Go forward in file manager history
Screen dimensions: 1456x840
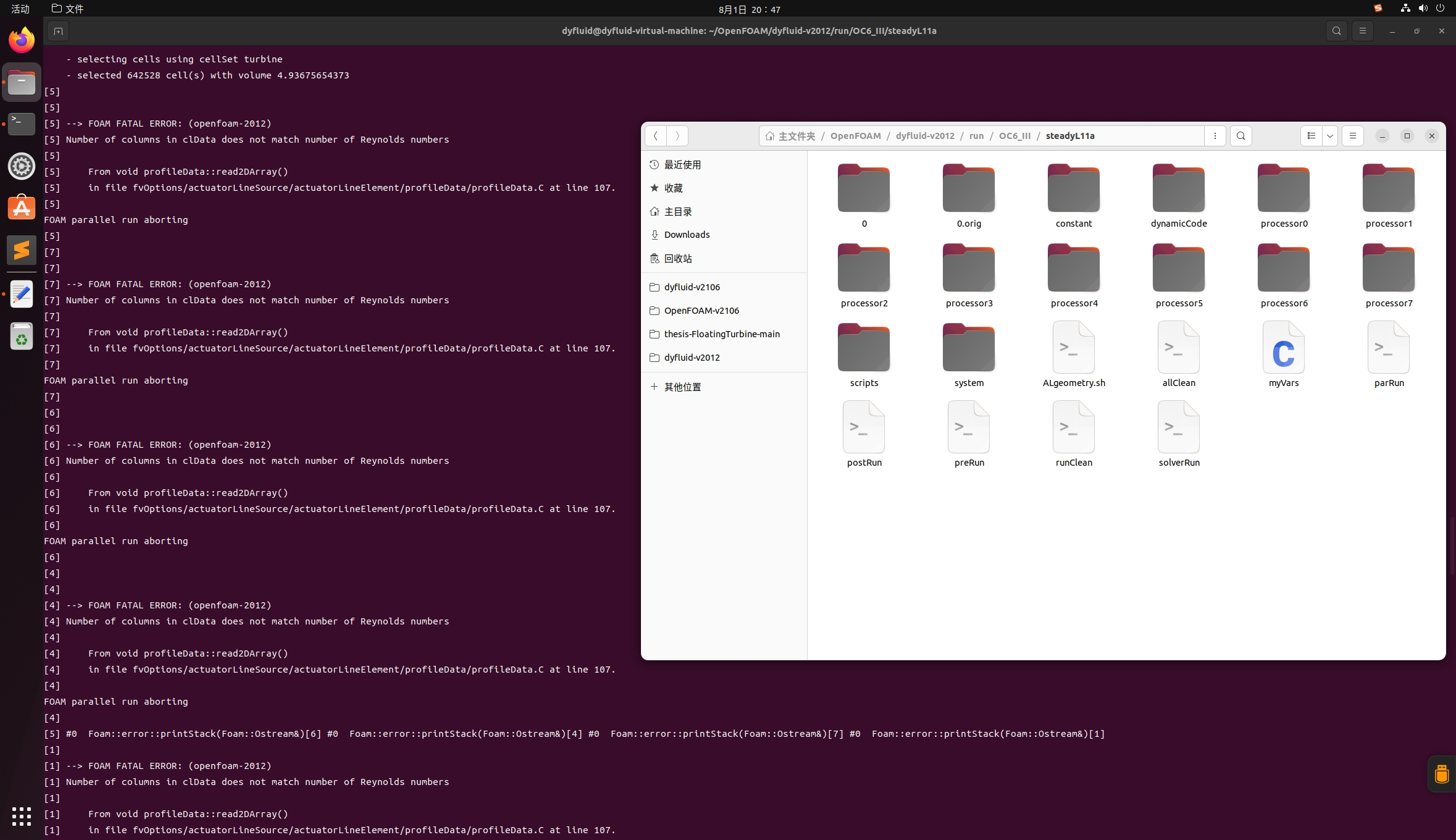677,136
